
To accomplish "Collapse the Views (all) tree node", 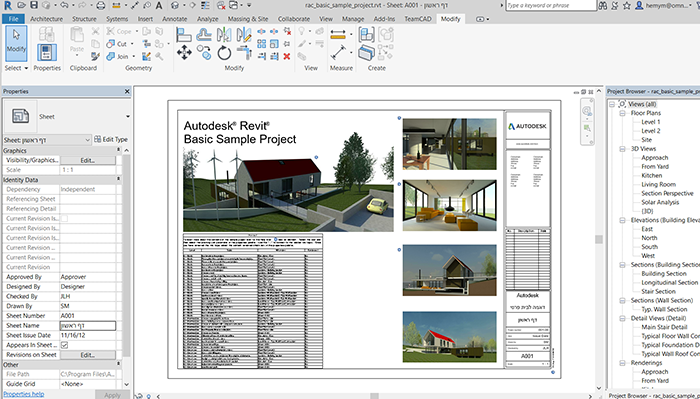I will [612, 104].
